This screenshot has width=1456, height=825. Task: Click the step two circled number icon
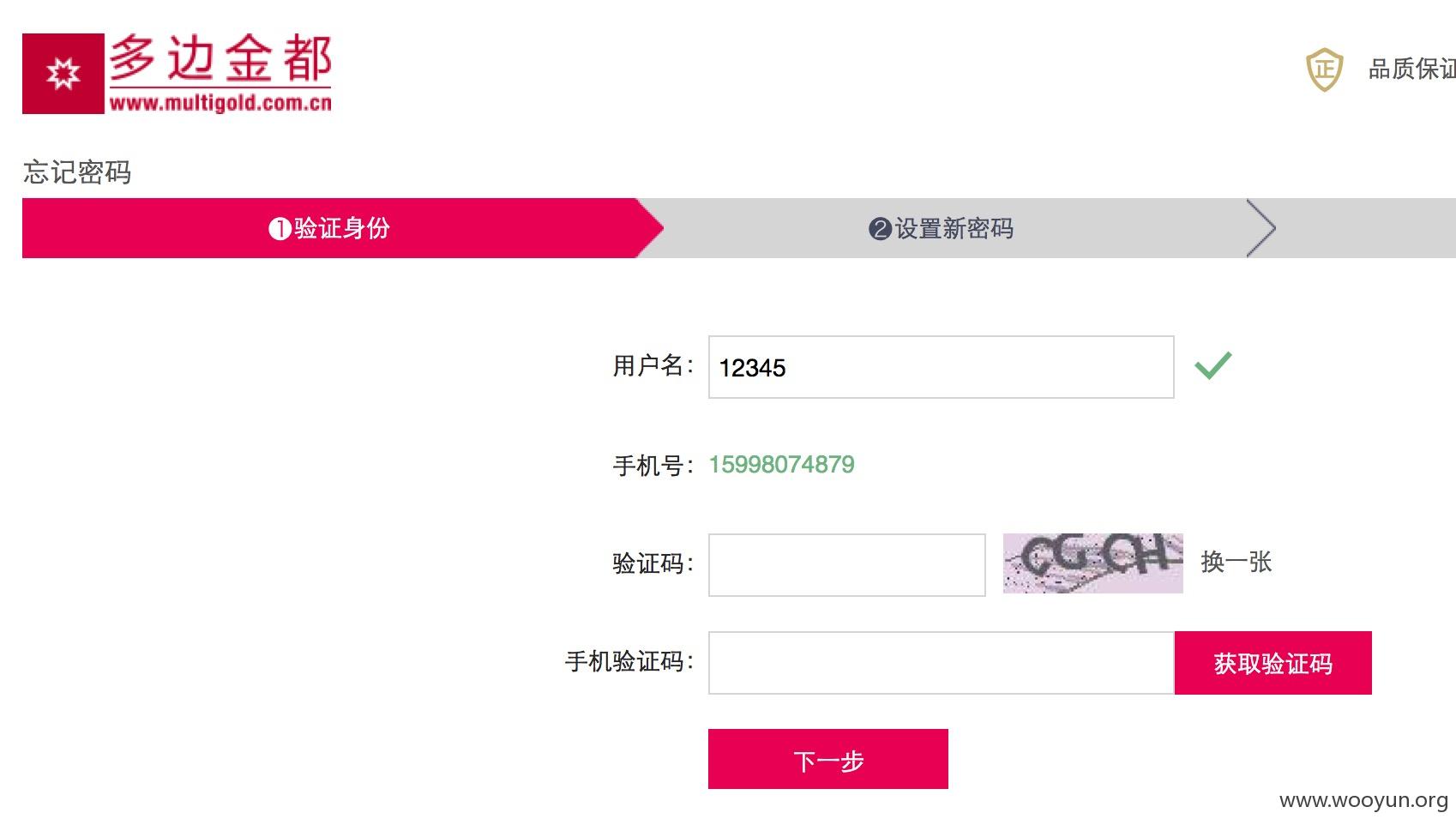[880, 229]
